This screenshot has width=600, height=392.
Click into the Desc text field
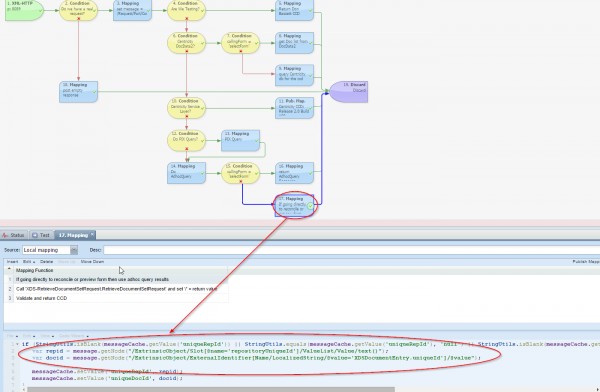point(351,250)
